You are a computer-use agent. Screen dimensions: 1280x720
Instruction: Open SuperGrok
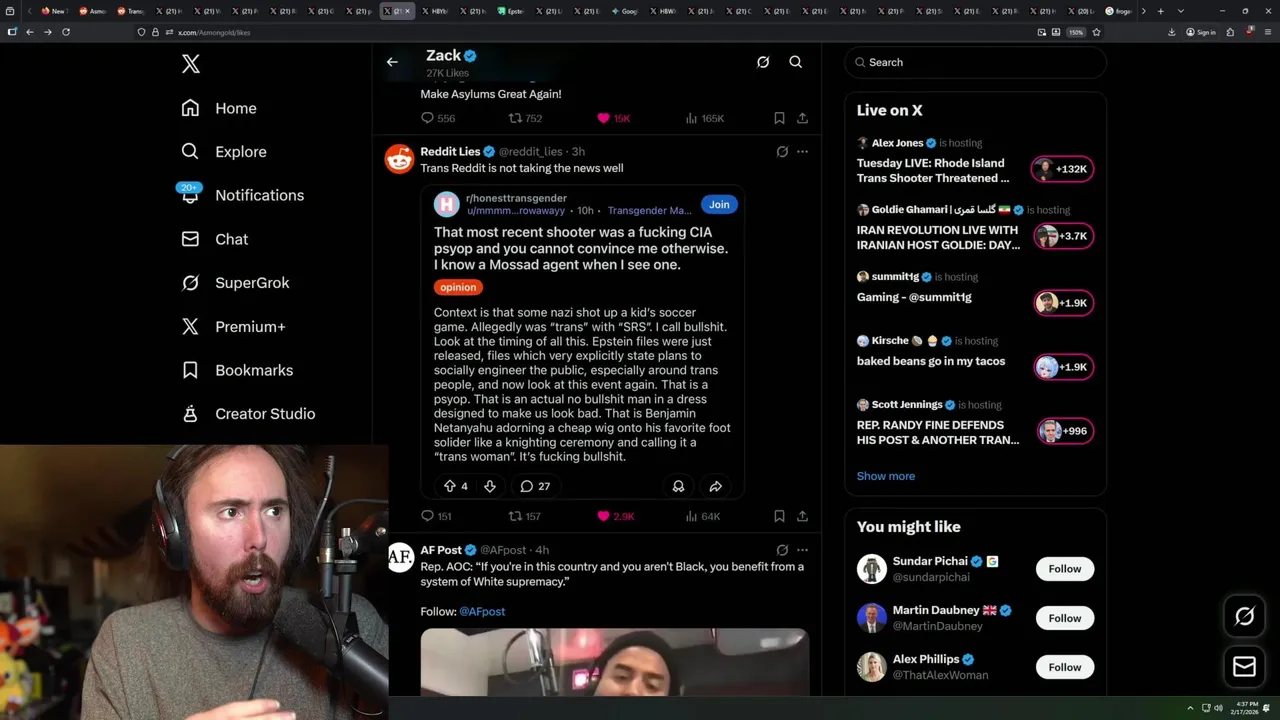click(235, 283)
